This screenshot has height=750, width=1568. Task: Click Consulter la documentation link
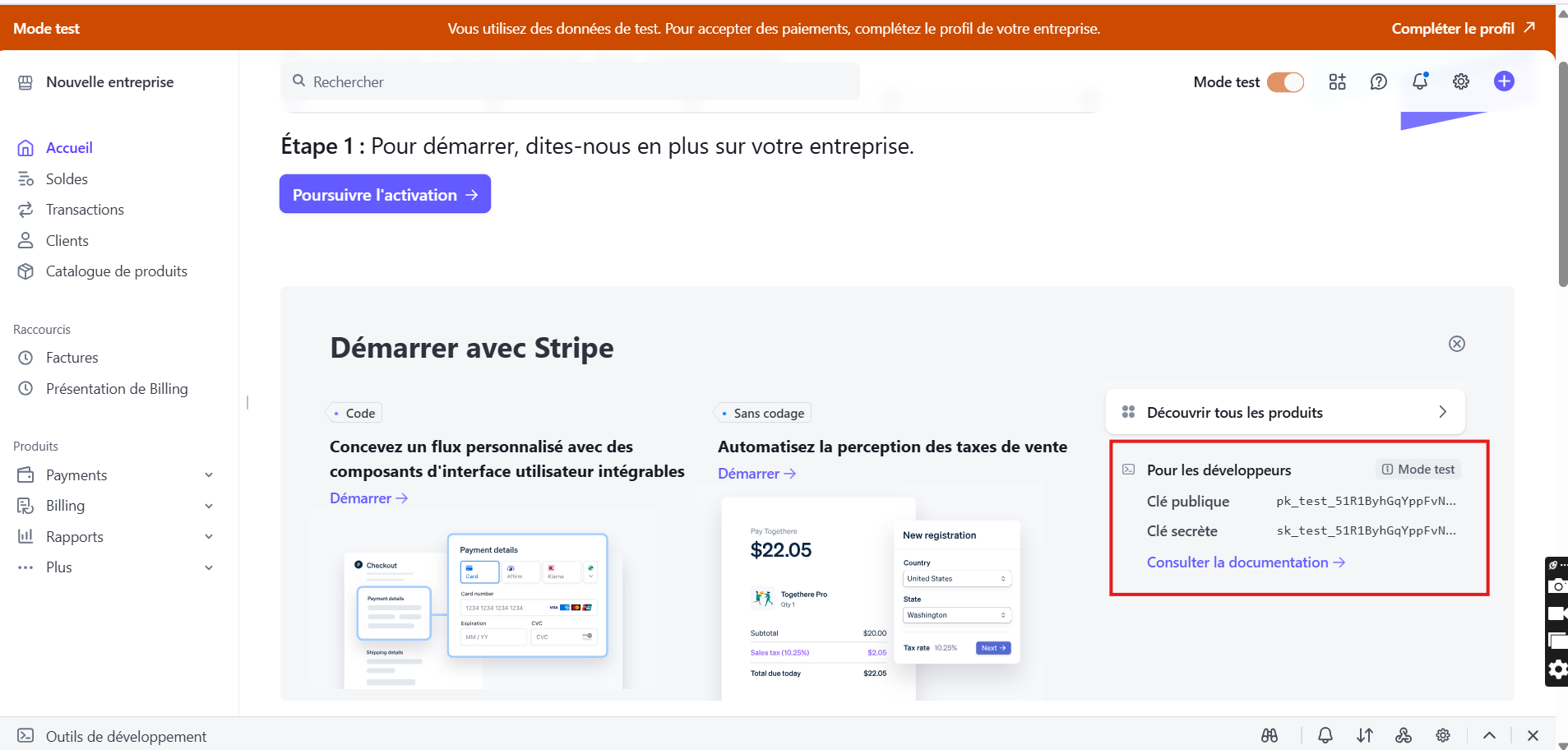pyautogui.click(x=1246, y=562)
